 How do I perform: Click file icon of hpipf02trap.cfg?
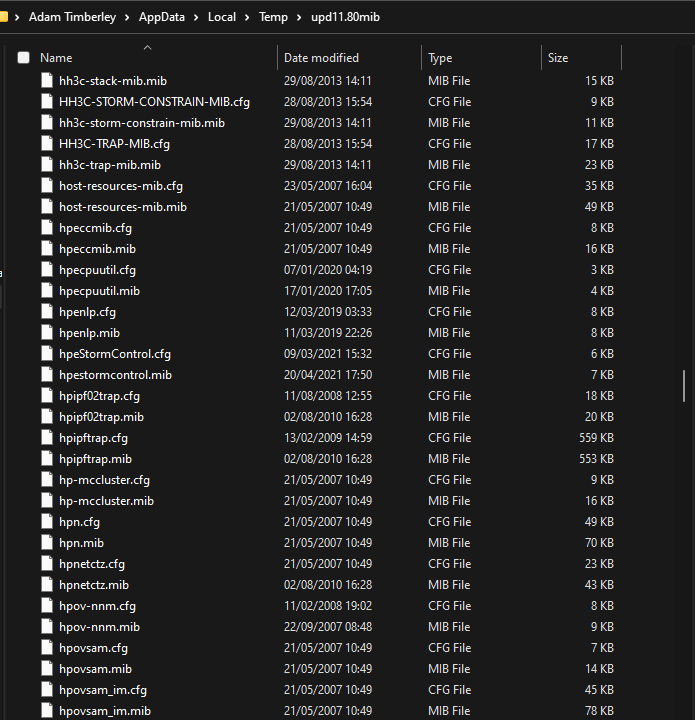tap(47, 396)
